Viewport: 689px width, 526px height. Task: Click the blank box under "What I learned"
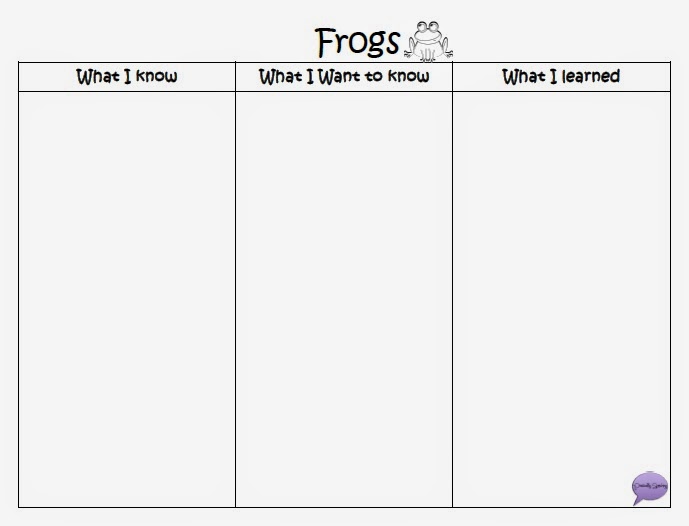coord(562,299)
